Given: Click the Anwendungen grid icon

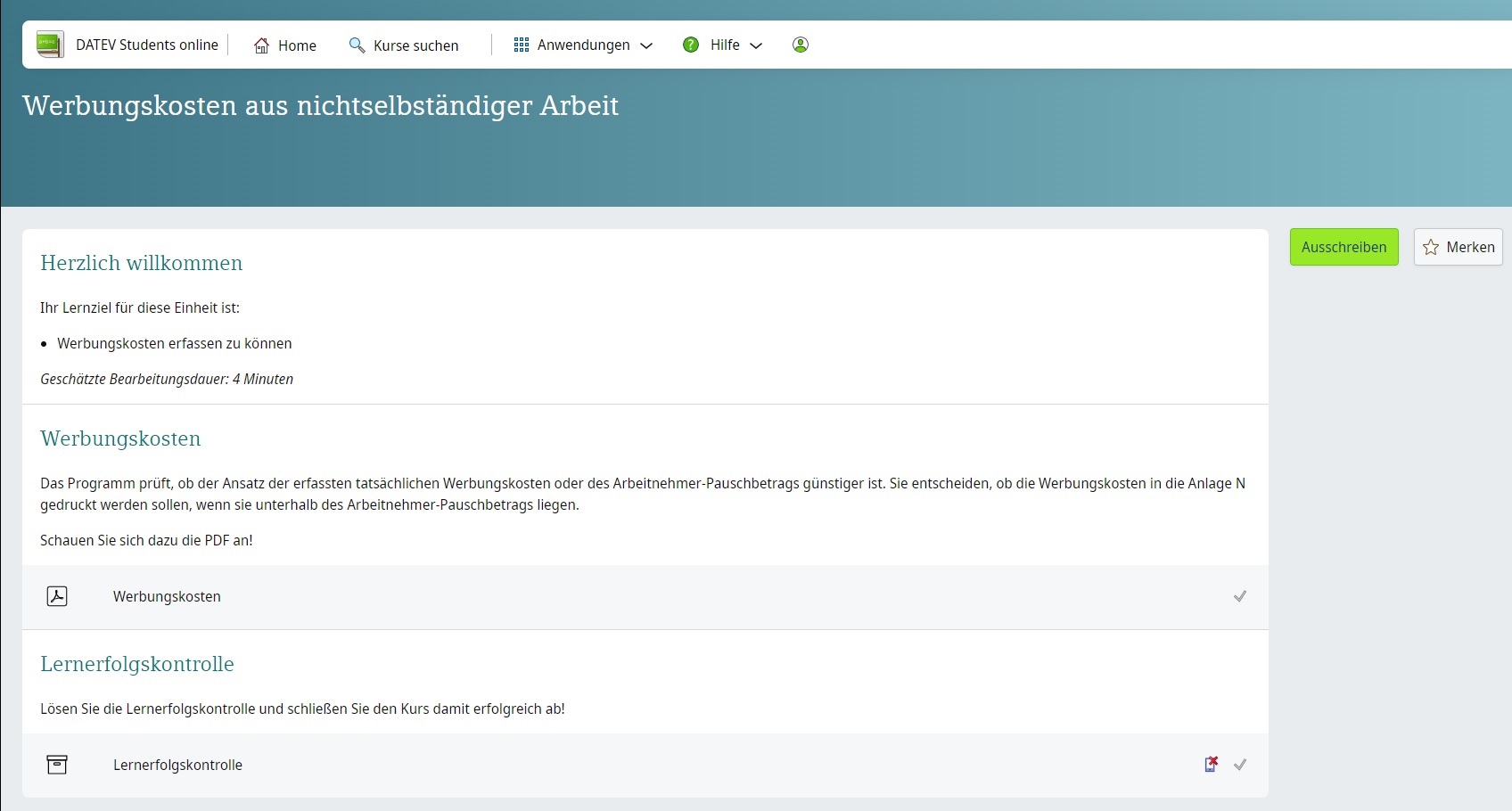Looking at the screenshot, I should click(522, 45).
